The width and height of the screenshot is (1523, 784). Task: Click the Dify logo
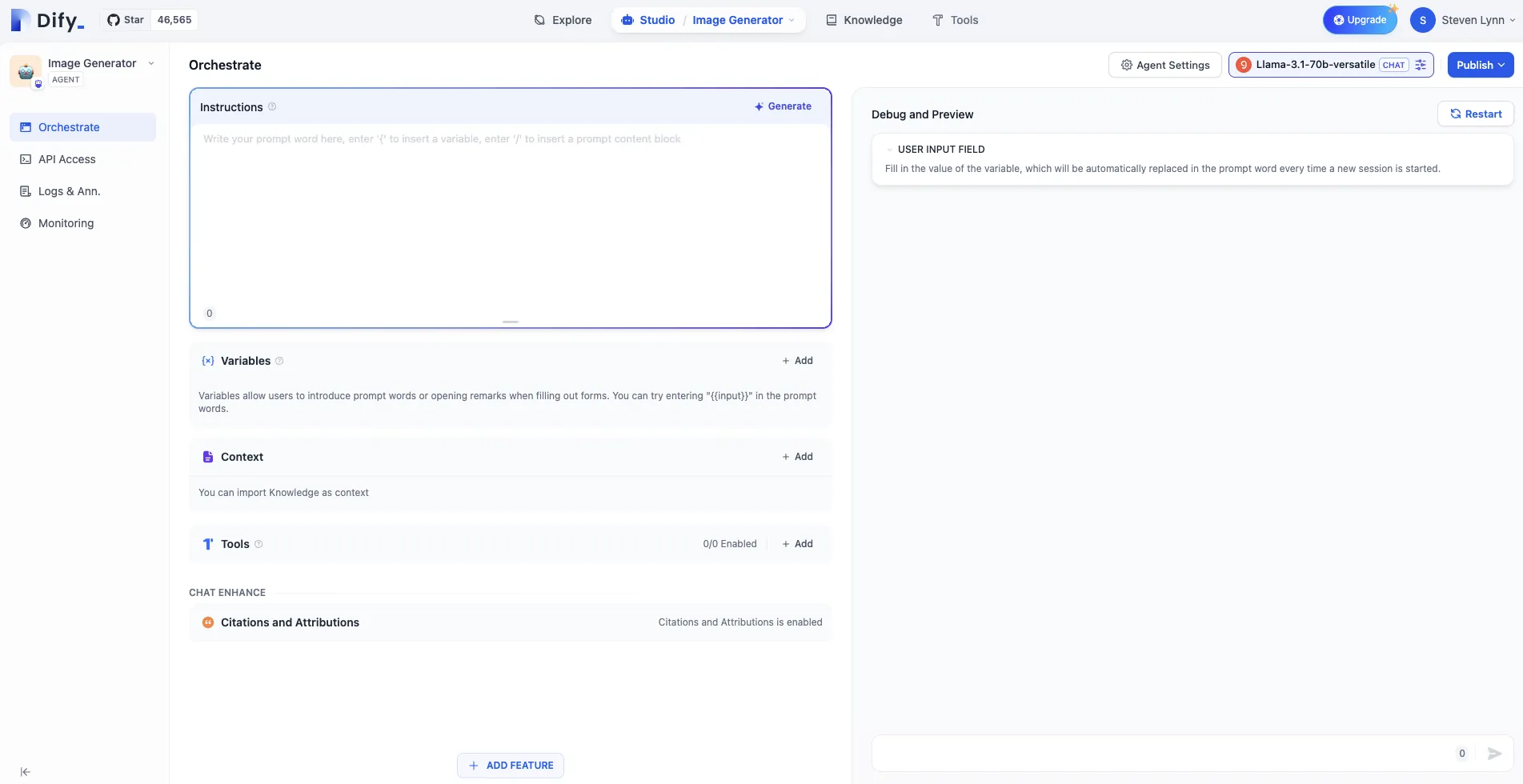click(47, 20)
